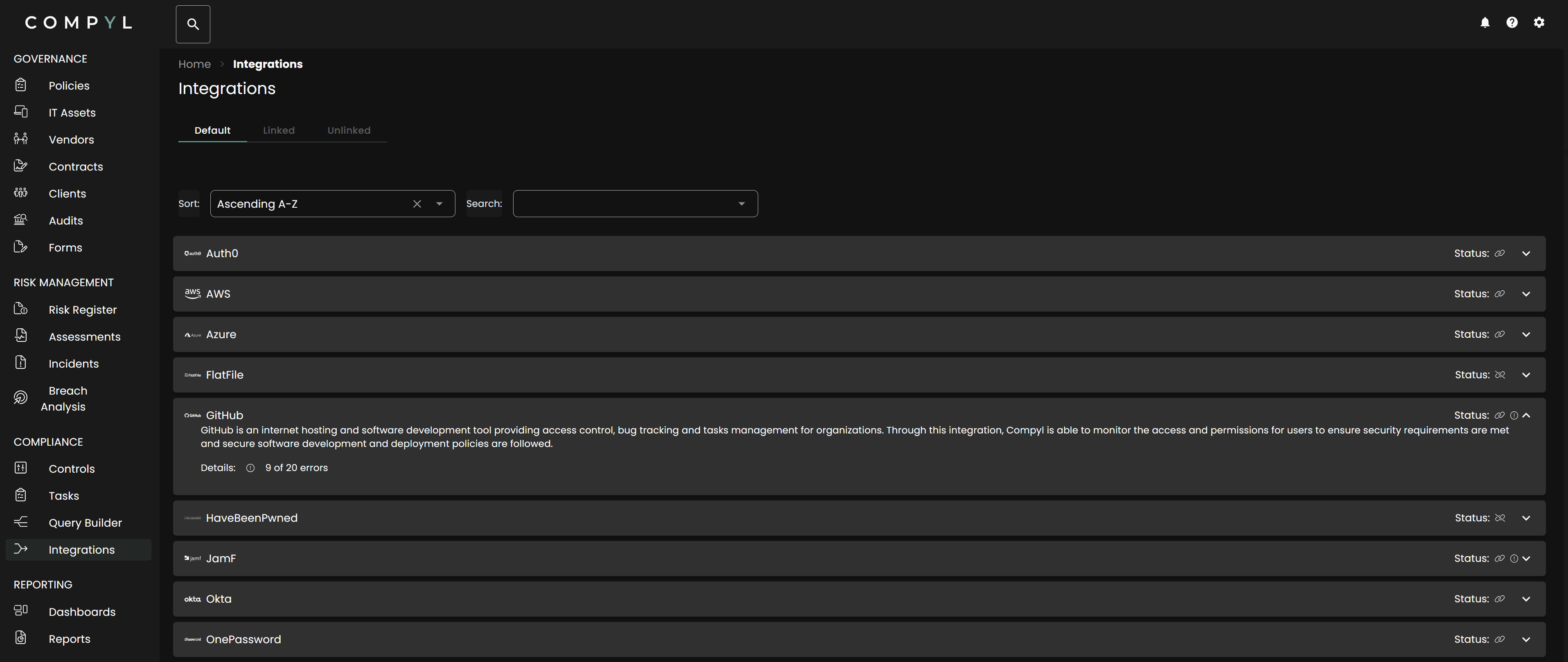Click the Assessments sidebar icon
This screenshot has height=662, width=1568.
21,336
